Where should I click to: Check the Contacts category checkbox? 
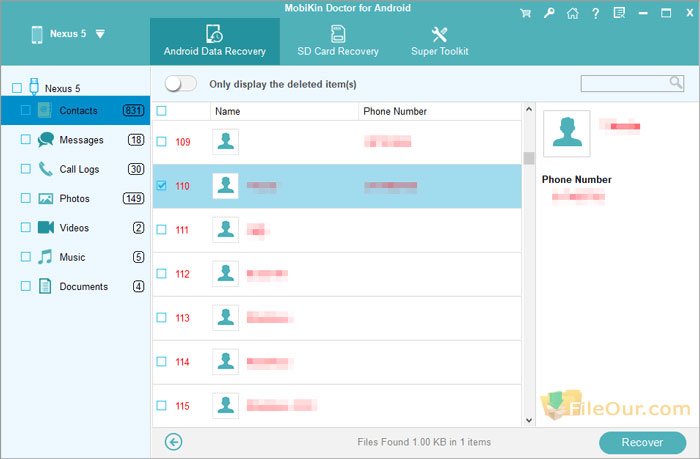(x=25, y=110)
